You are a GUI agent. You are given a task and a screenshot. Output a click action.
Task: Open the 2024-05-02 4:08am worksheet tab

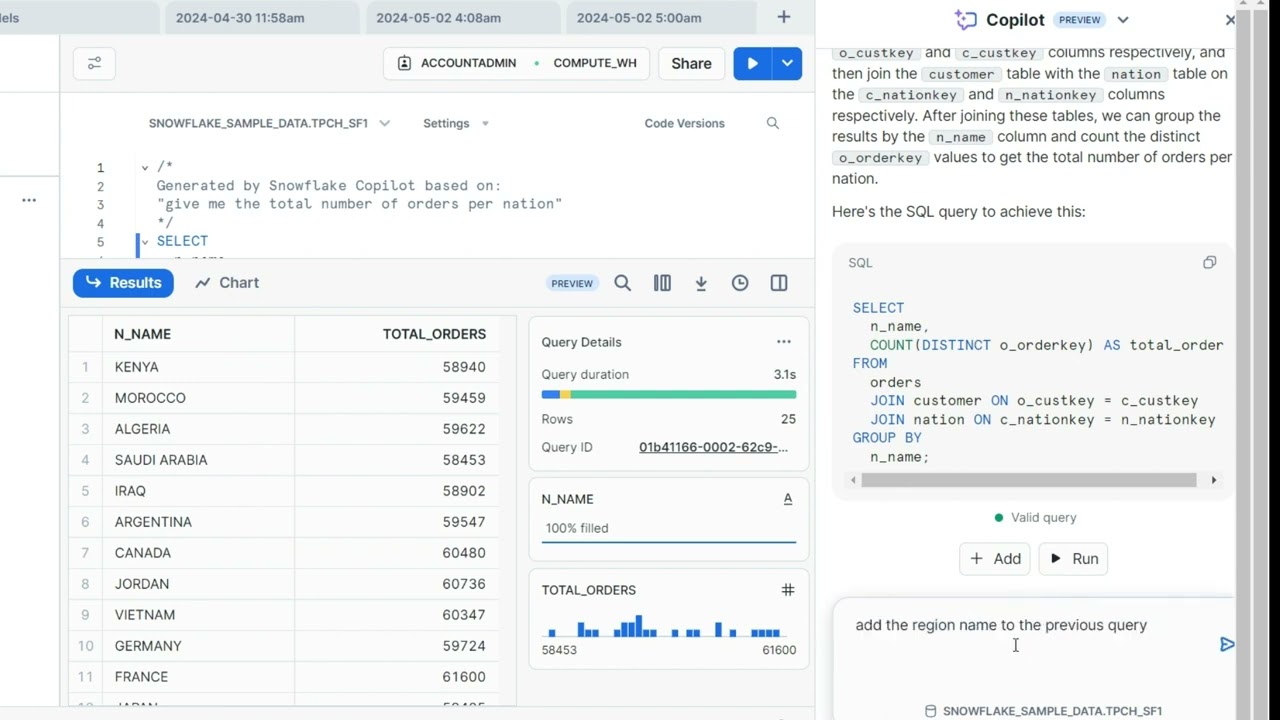coord(440,17)
